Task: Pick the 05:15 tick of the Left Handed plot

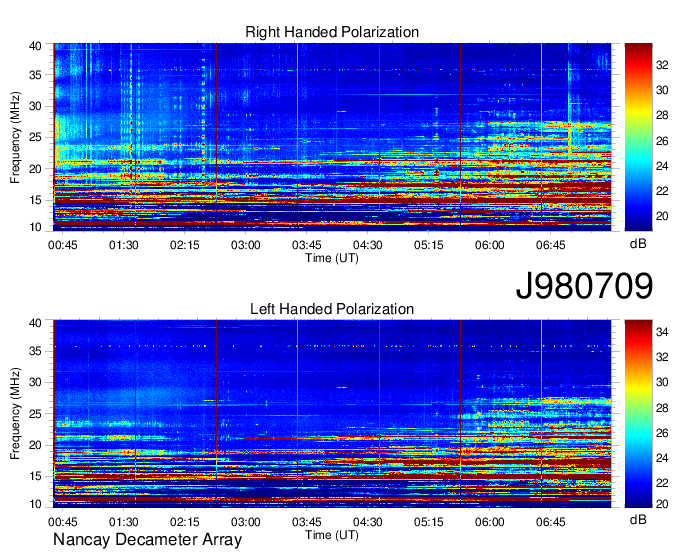Action: pos(428,522)
